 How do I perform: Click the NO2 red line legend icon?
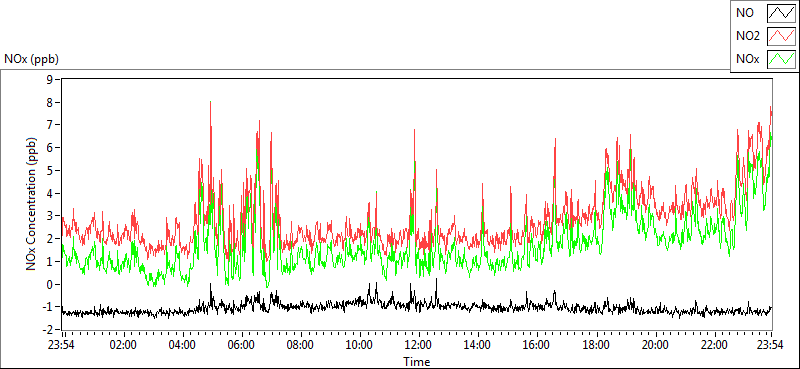pos(781,36)
